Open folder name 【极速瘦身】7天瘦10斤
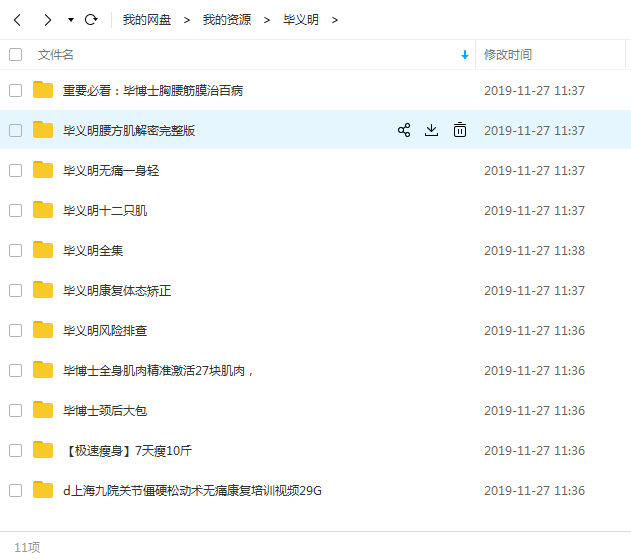This screenshot has width=631, height=559. [128, 451]
